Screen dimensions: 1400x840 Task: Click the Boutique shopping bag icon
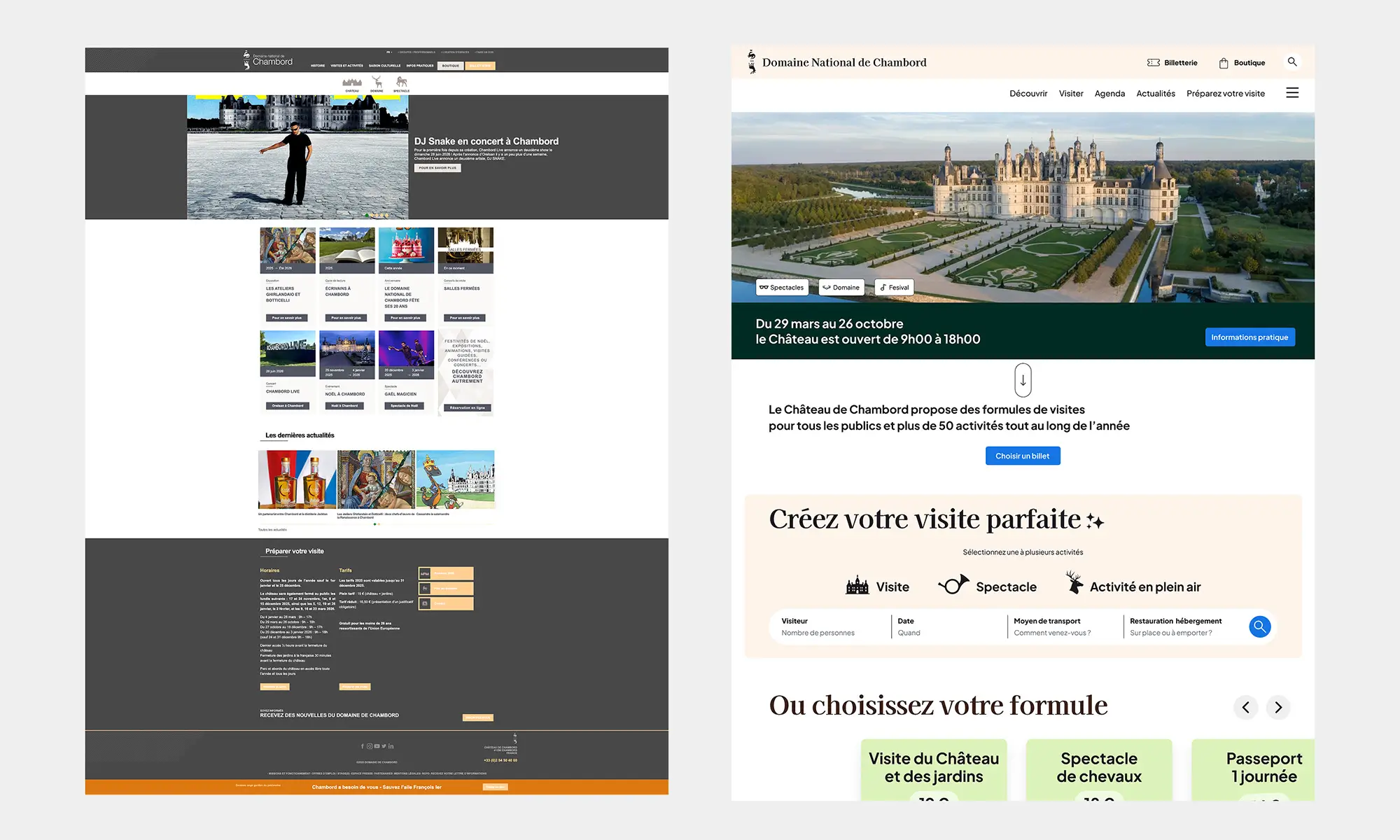(1223, 62)
